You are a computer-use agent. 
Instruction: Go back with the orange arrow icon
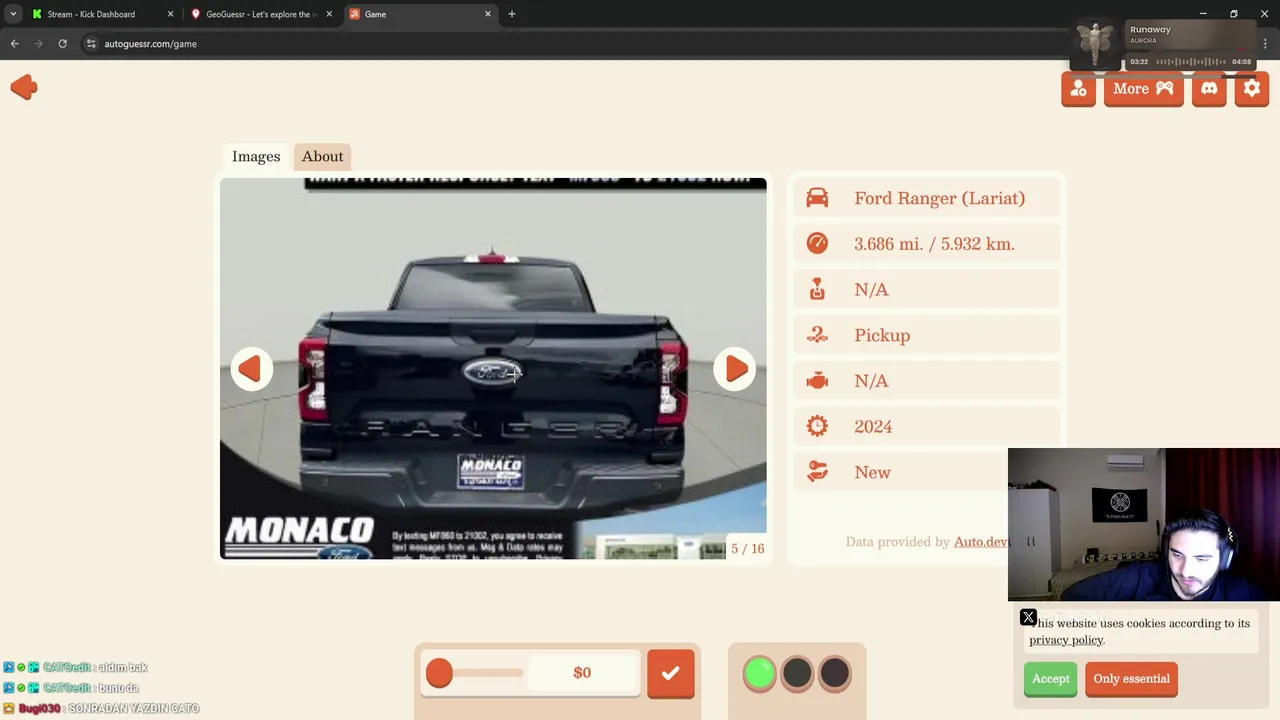tap(24, 88)
